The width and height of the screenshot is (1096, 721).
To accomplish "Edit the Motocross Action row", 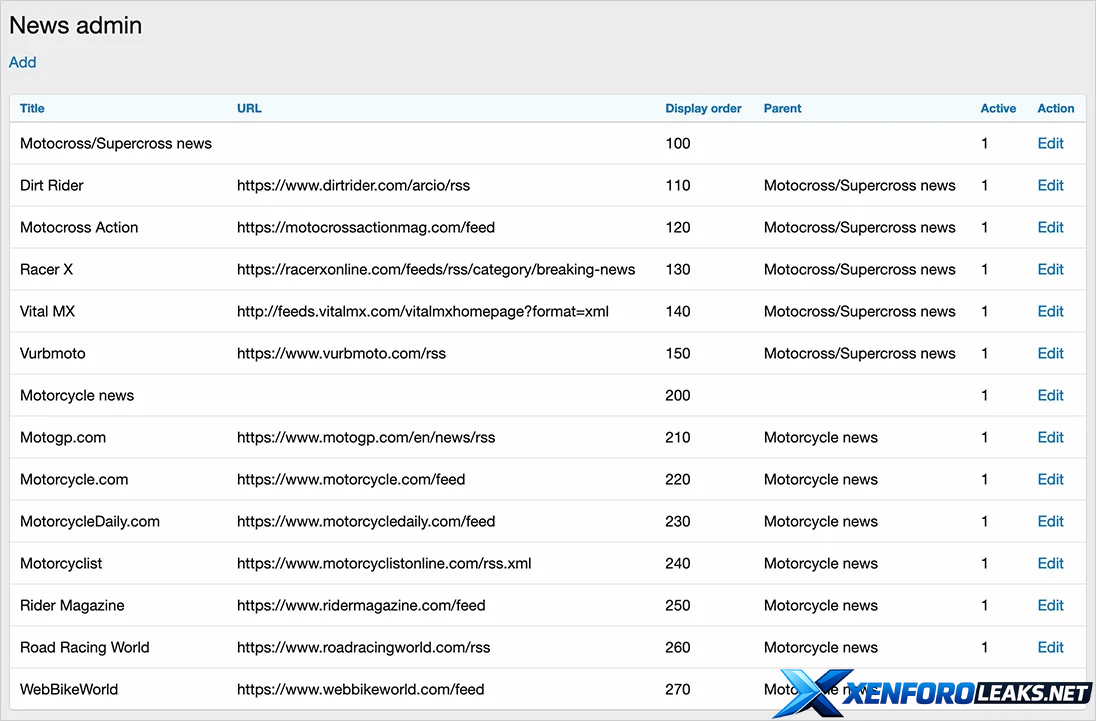I will 1050,227.
